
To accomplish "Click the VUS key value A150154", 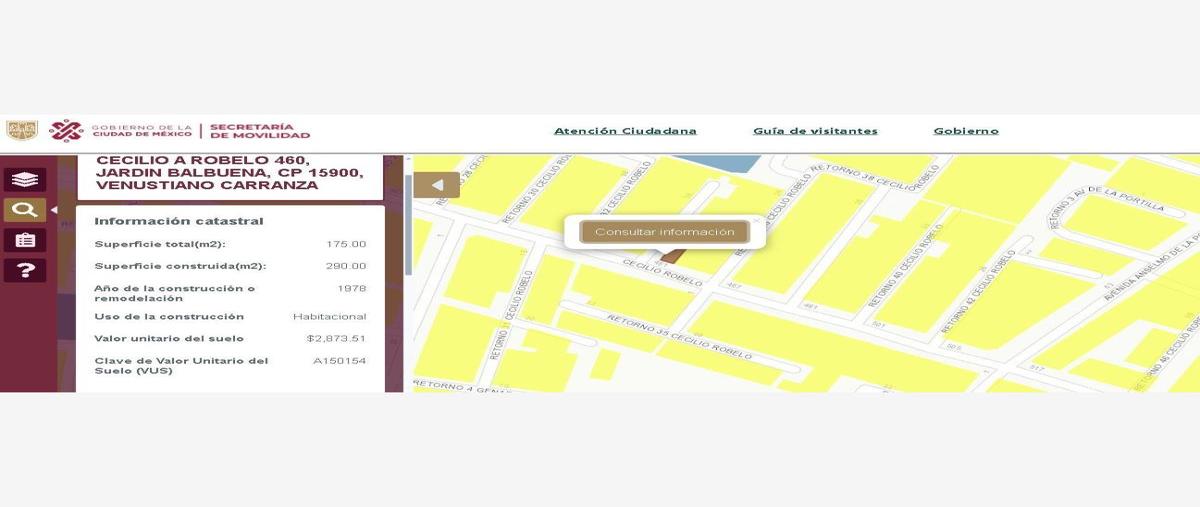I will (339, 361).
